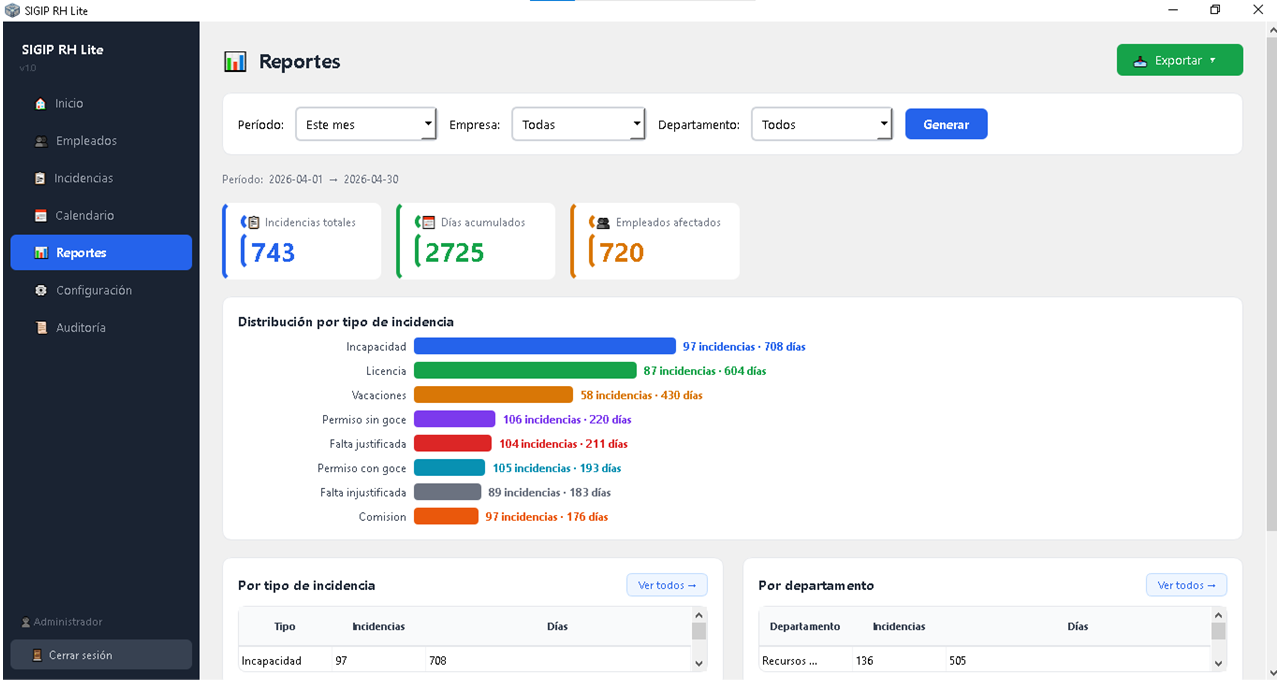Click the Cerrar sesión door icon
The width and height of the screenshot is (1280, 680).
point(38,656)
